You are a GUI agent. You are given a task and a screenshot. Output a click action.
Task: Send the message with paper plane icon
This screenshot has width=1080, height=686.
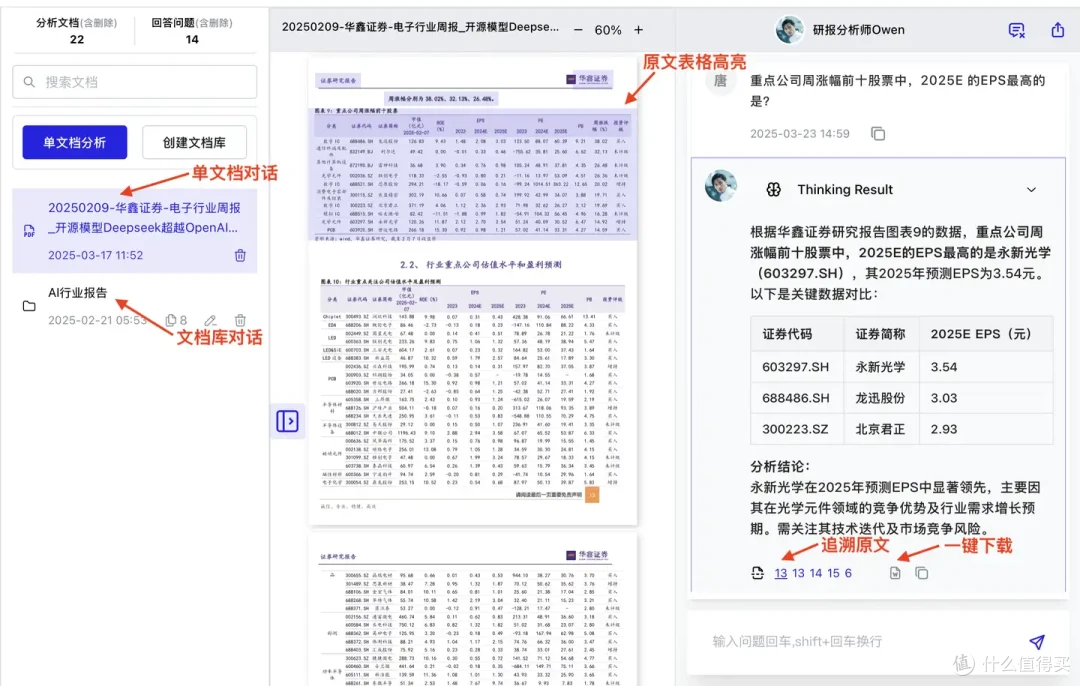pyautogui.click(x=1037, y=642)
